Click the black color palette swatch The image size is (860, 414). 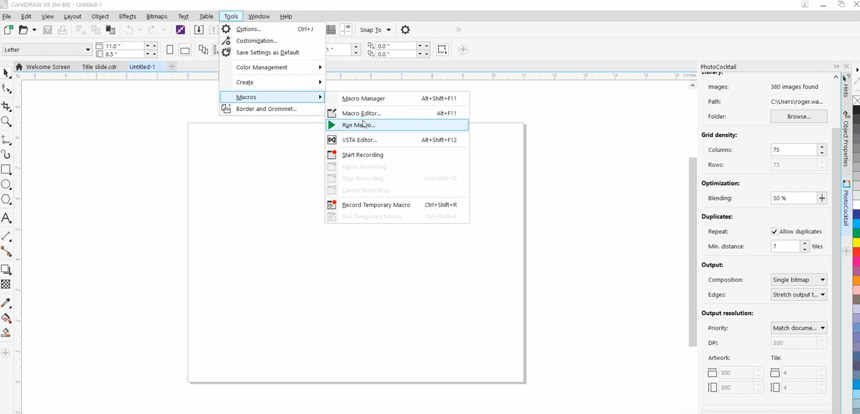856,111
